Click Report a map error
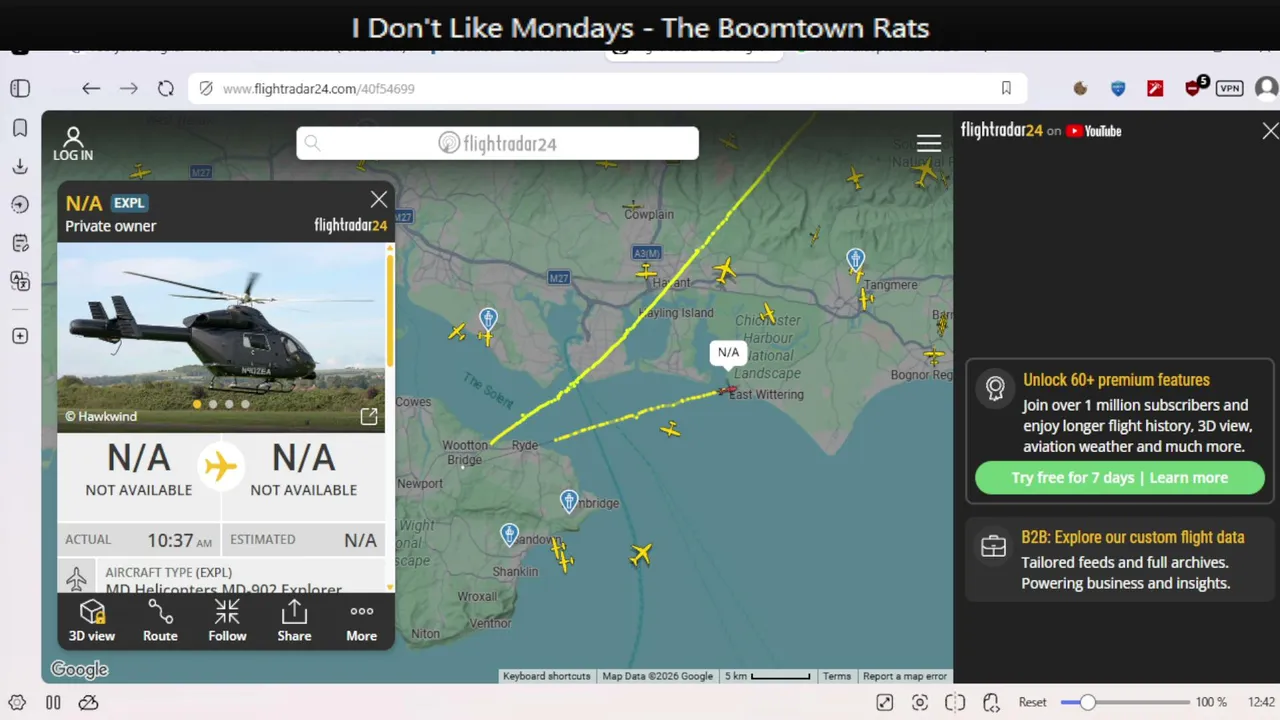 coord(905,676)
